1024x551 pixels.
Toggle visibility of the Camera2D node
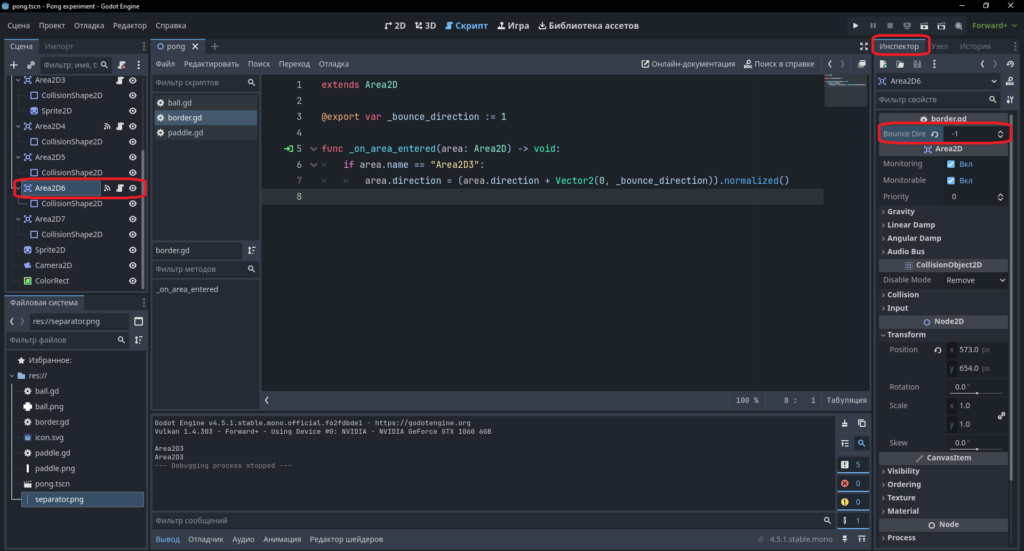tap(133, 266)
